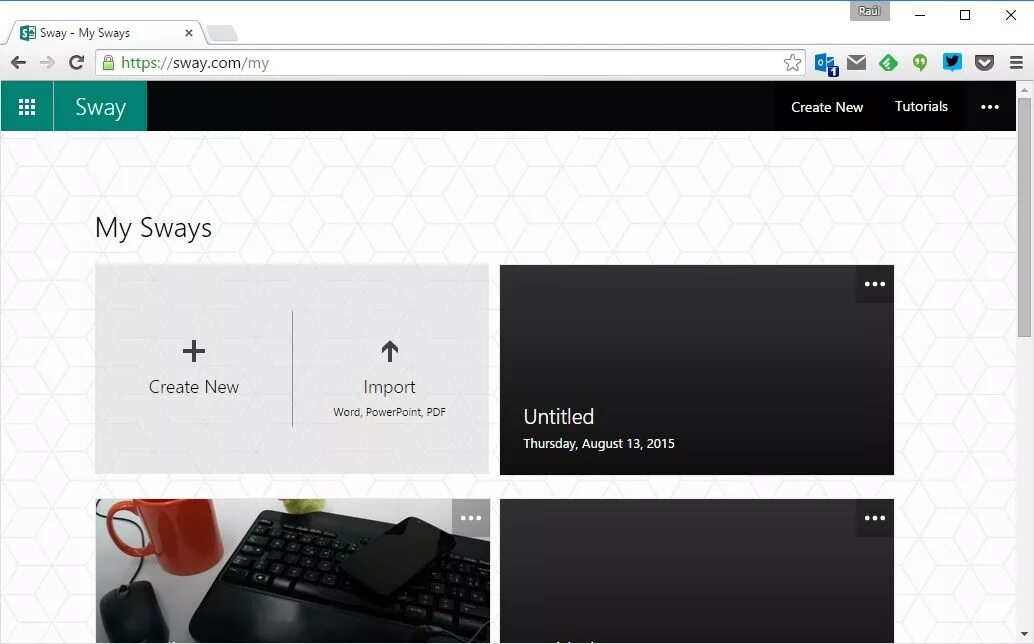Open the header more options ellipsis

point(990,107)
